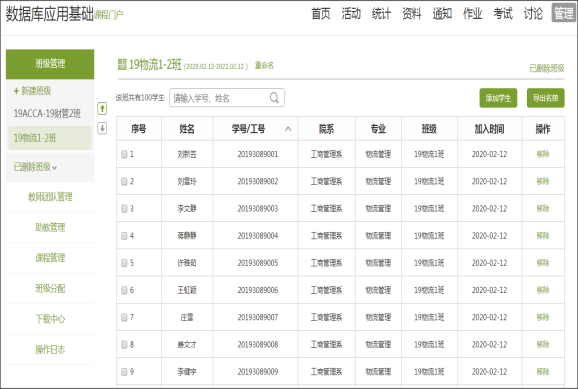Click the 该班共有100学生 label
The width and height of the screenshot is (578, 389).
pos(140,98)
